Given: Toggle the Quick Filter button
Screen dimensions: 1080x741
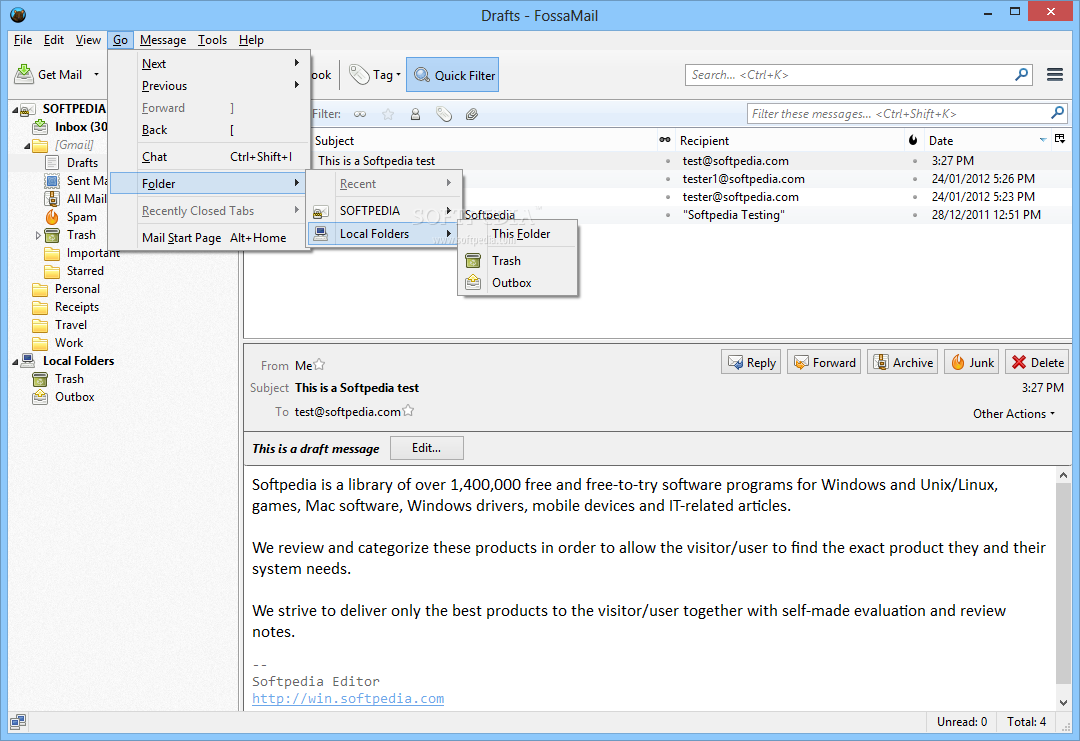Looking at the screenshot, I should point(453,75).
